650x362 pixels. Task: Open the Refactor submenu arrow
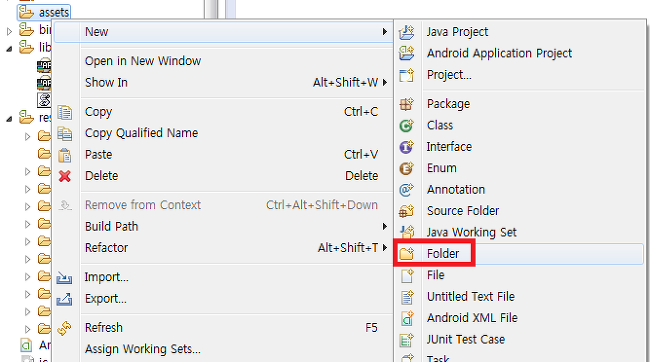tap(385, 248)
